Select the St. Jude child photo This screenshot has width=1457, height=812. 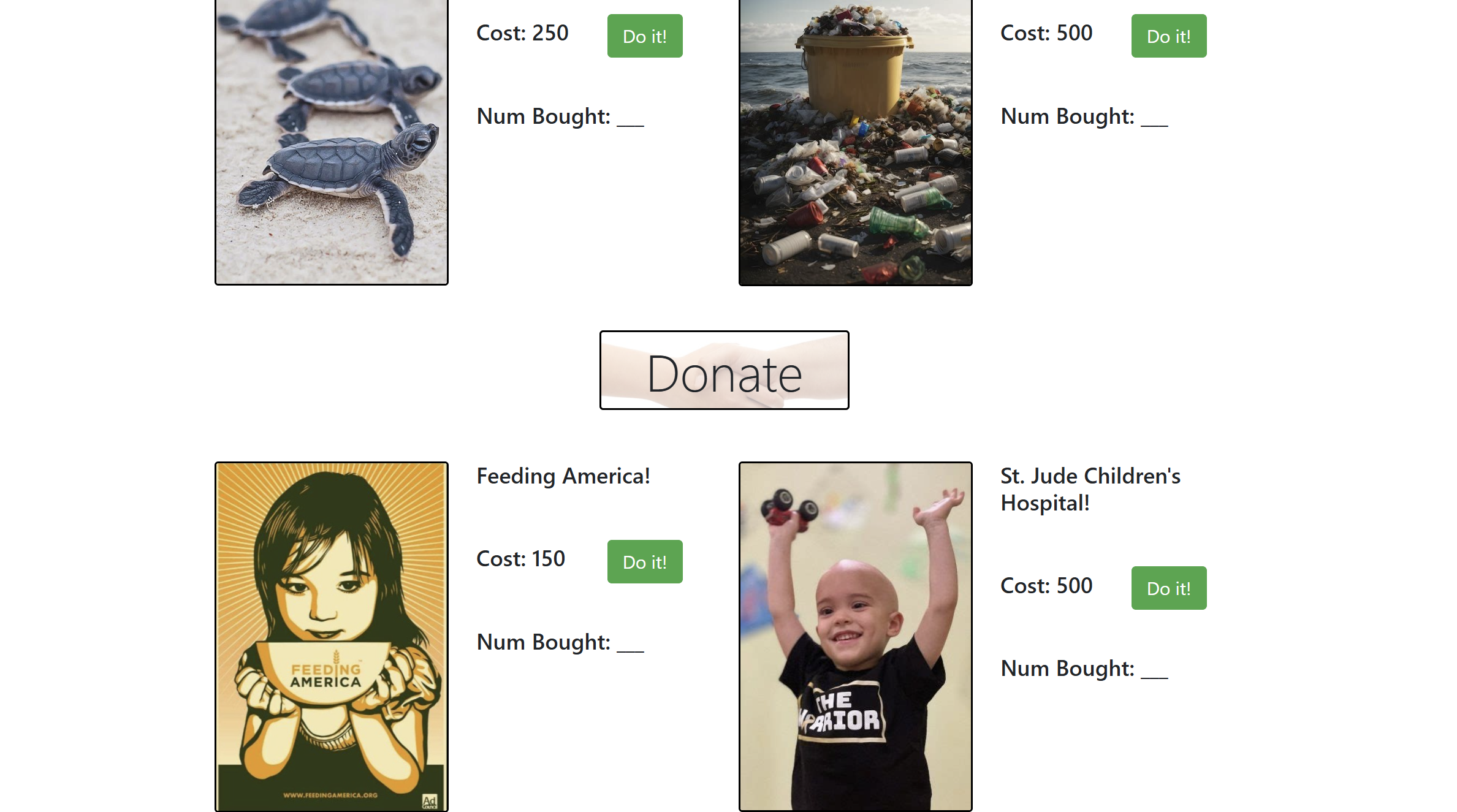click(855, 637)
